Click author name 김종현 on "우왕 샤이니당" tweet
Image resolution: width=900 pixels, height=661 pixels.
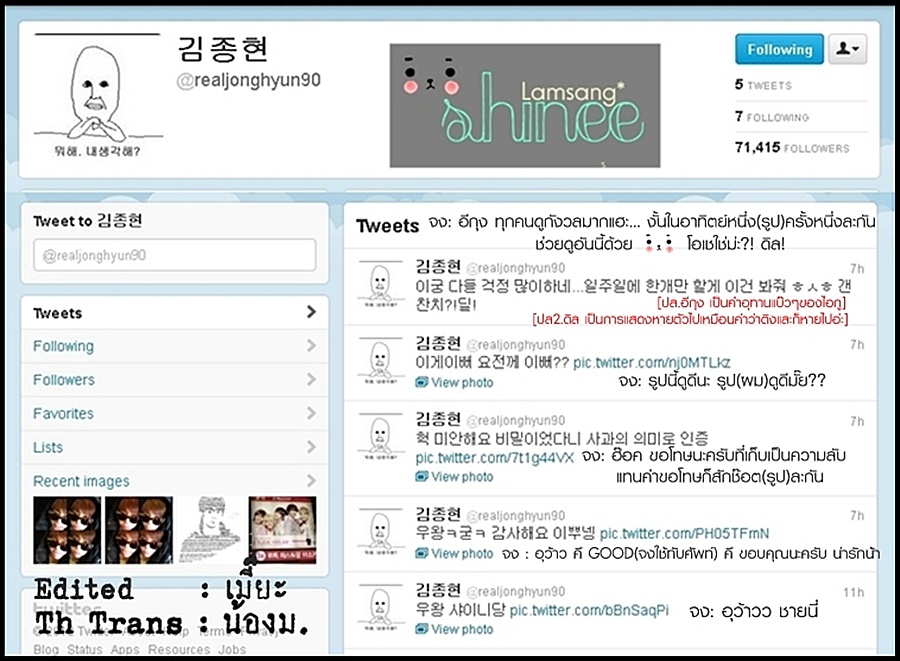[438, 590]
